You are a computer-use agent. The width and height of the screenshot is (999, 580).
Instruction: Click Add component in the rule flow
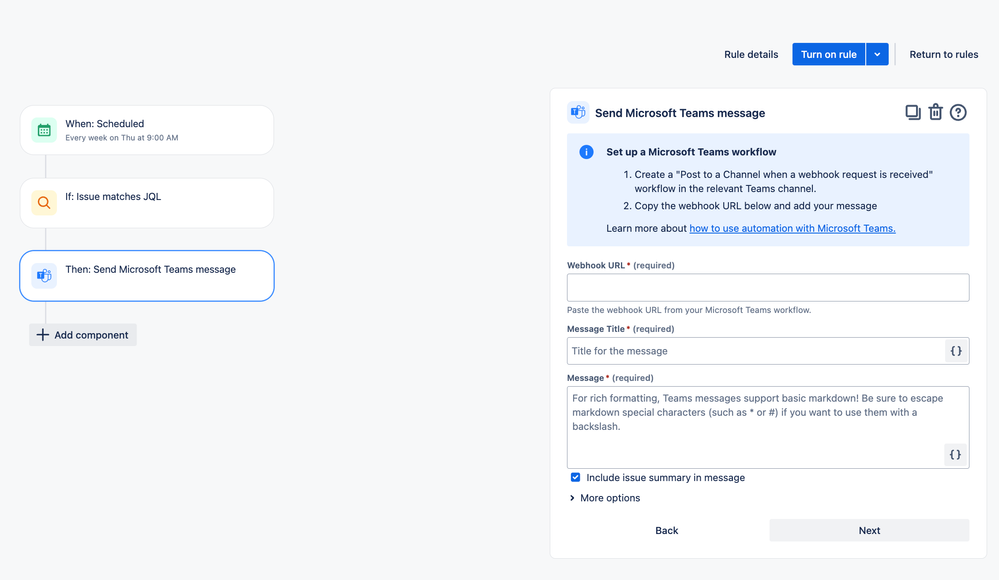pyautogui.click(x=83, y=335)
